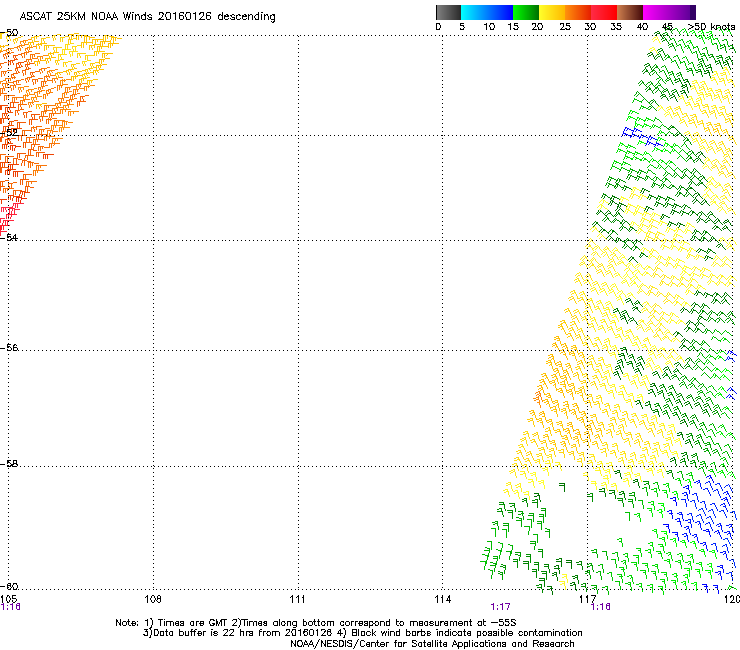The image size is (740, 650).
Task: Select the '35' legend scale label
Action: (x=616, y=27)
